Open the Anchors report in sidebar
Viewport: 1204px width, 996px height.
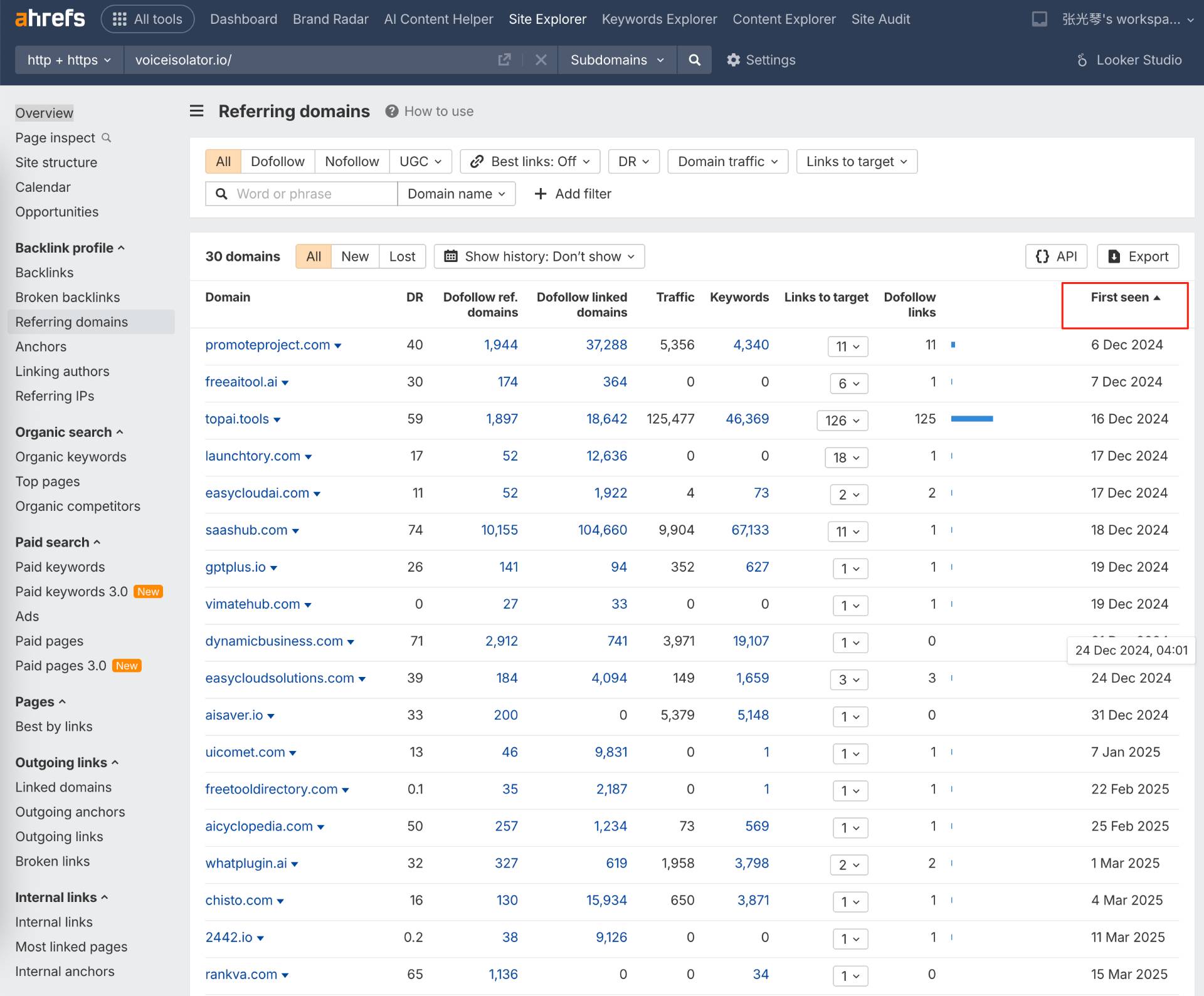(x=41, y=347)
